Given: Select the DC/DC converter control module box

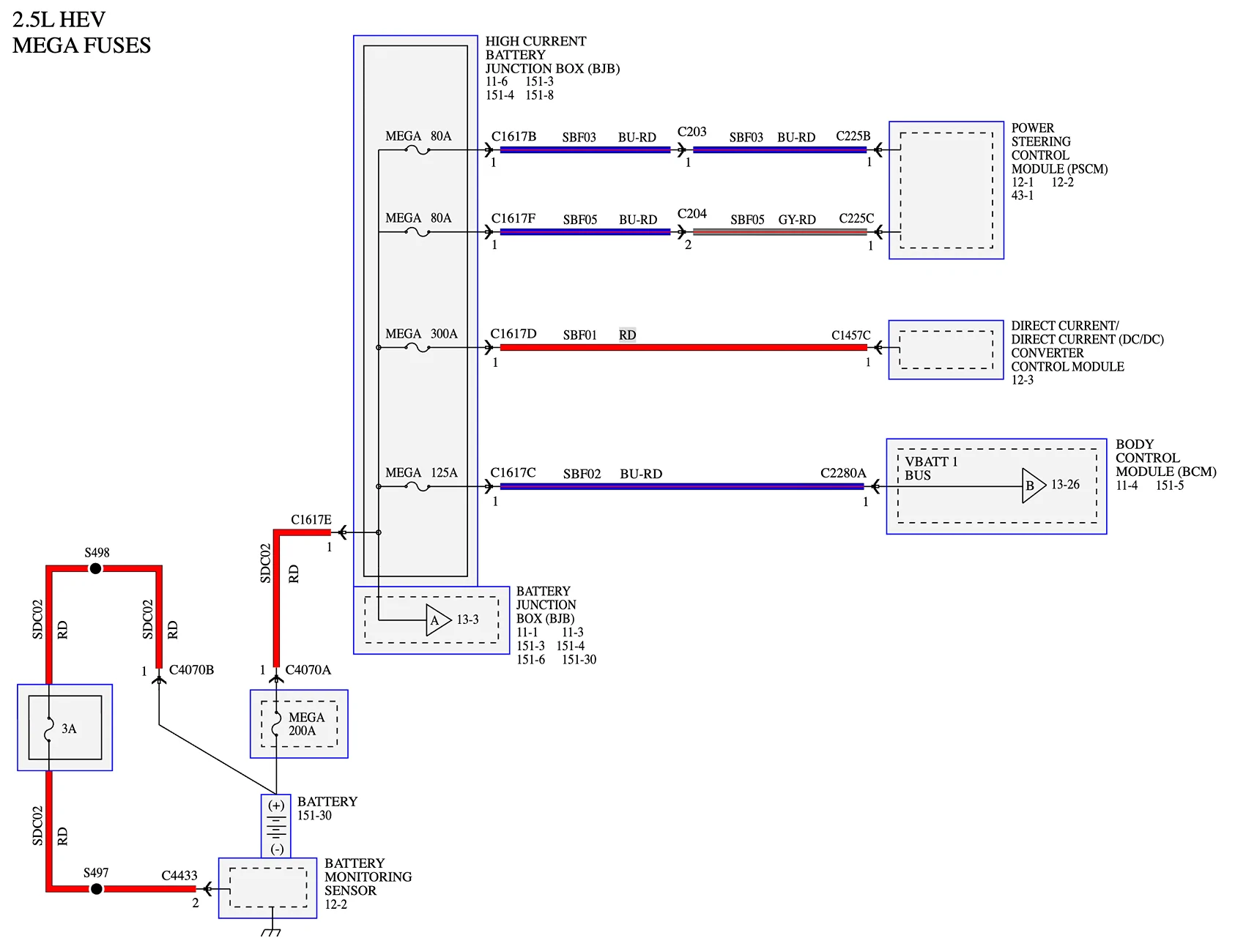Looking at the screenshot, I should pos(946,350).
